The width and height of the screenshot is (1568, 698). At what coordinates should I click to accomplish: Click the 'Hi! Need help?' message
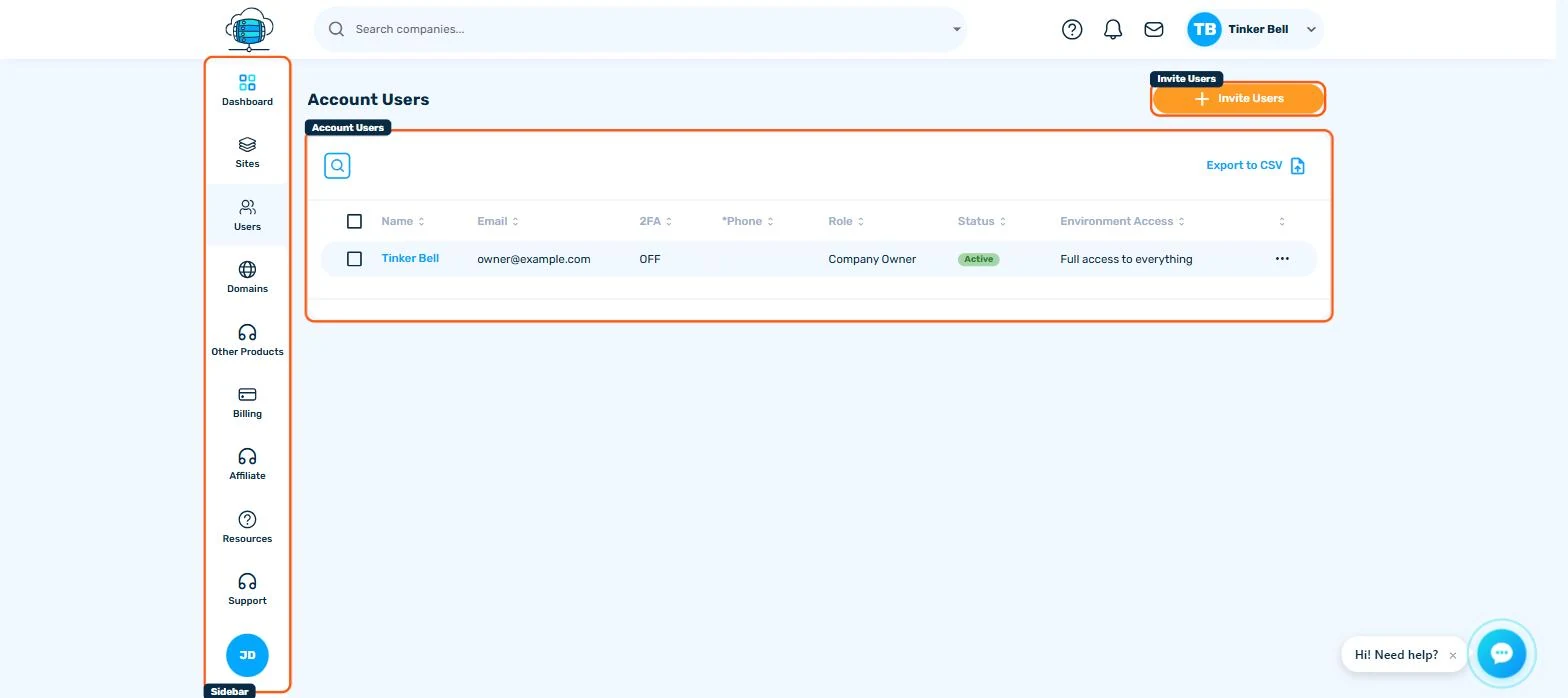coord(1396,655)
